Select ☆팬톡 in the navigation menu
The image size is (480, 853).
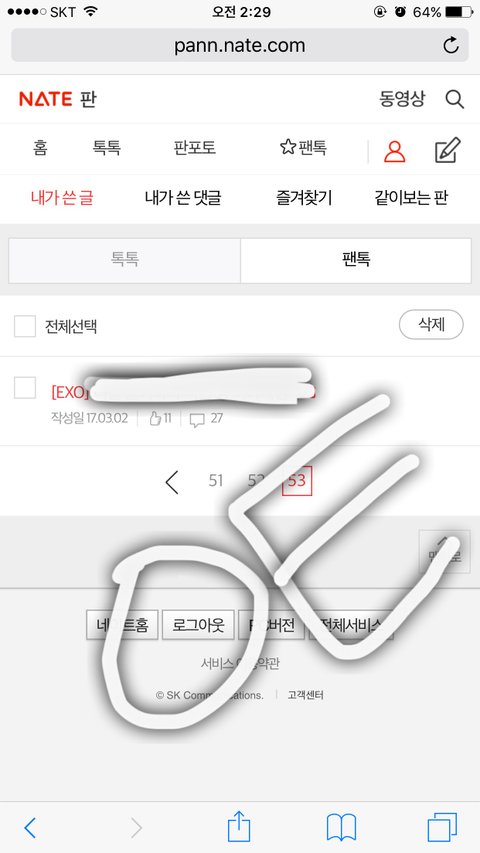pyautogui.click(x=303, y=147)
